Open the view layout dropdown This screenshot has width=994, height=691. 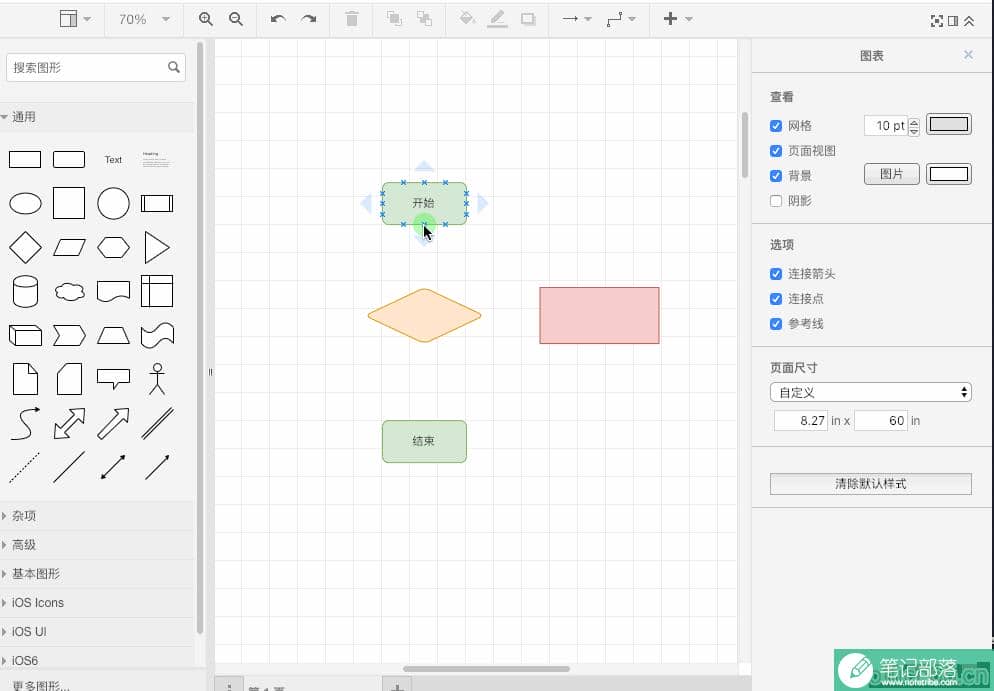[x=75, y=19]
